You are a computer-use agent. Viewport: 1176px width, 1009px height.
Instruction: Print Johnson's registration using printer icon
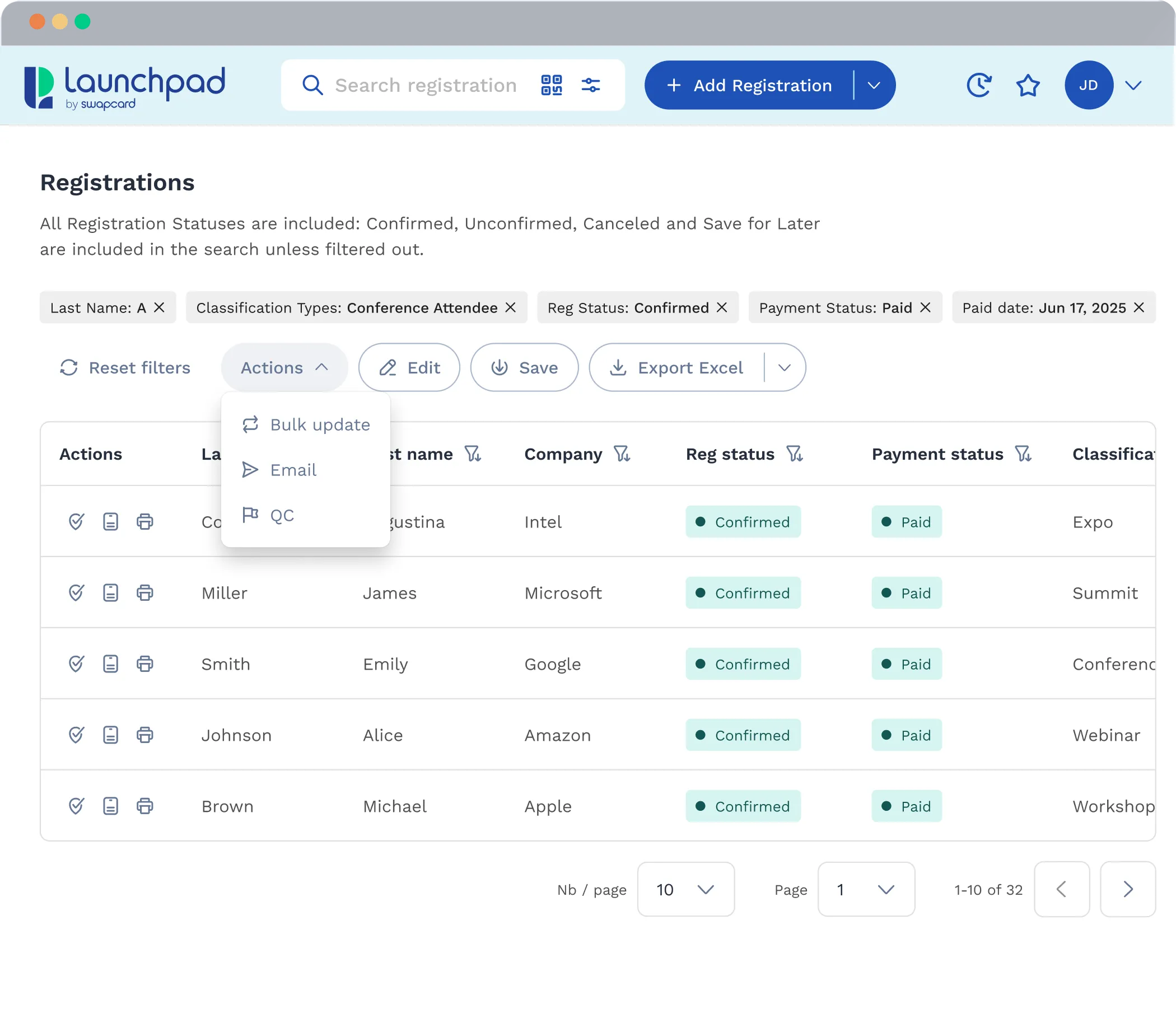tap(144, 735)
